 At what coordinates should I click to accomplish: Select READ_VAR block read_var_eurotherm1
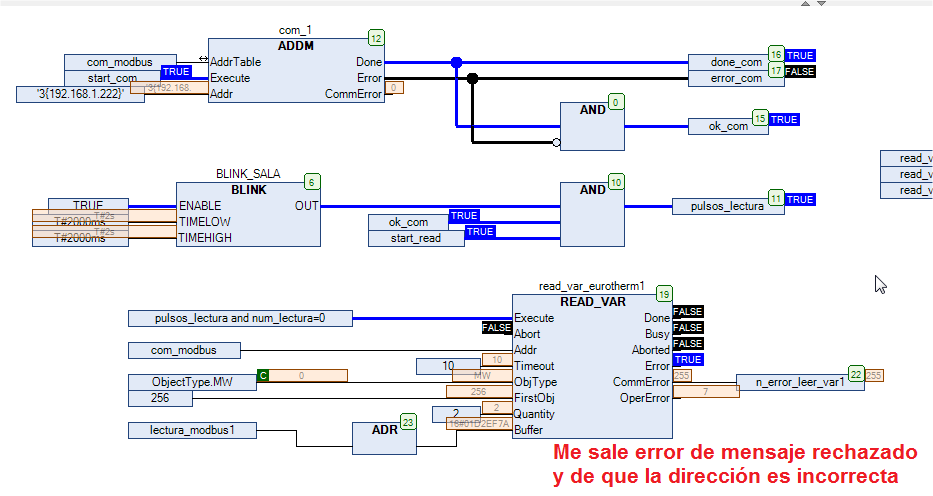pyautogui.click(x=592, y=366)
